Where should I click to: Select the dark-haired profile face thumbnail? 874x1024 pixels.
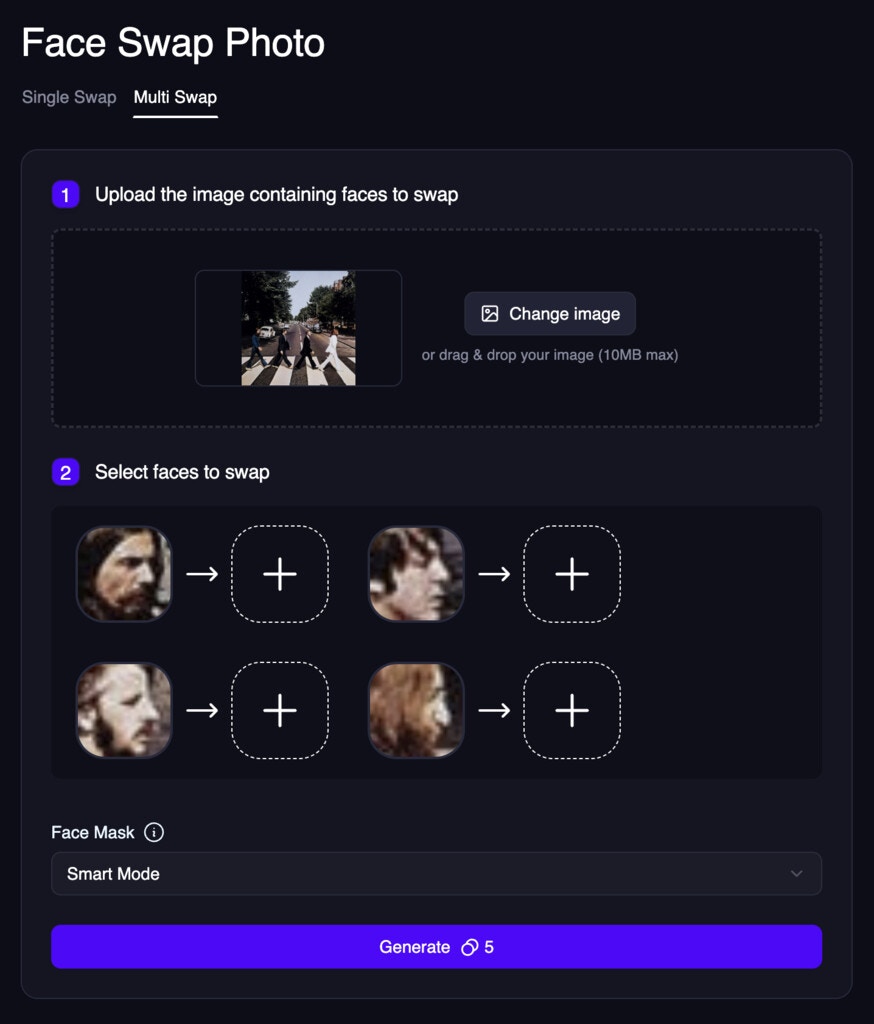(416, 574)
